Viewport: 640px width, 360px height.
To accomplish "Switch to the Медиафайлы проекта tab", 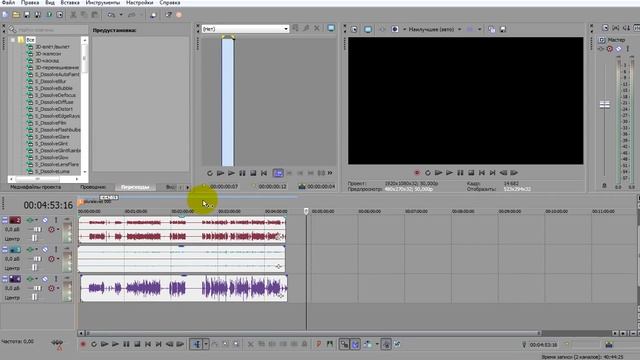I will pyautogui.click(x=36, y=187).
